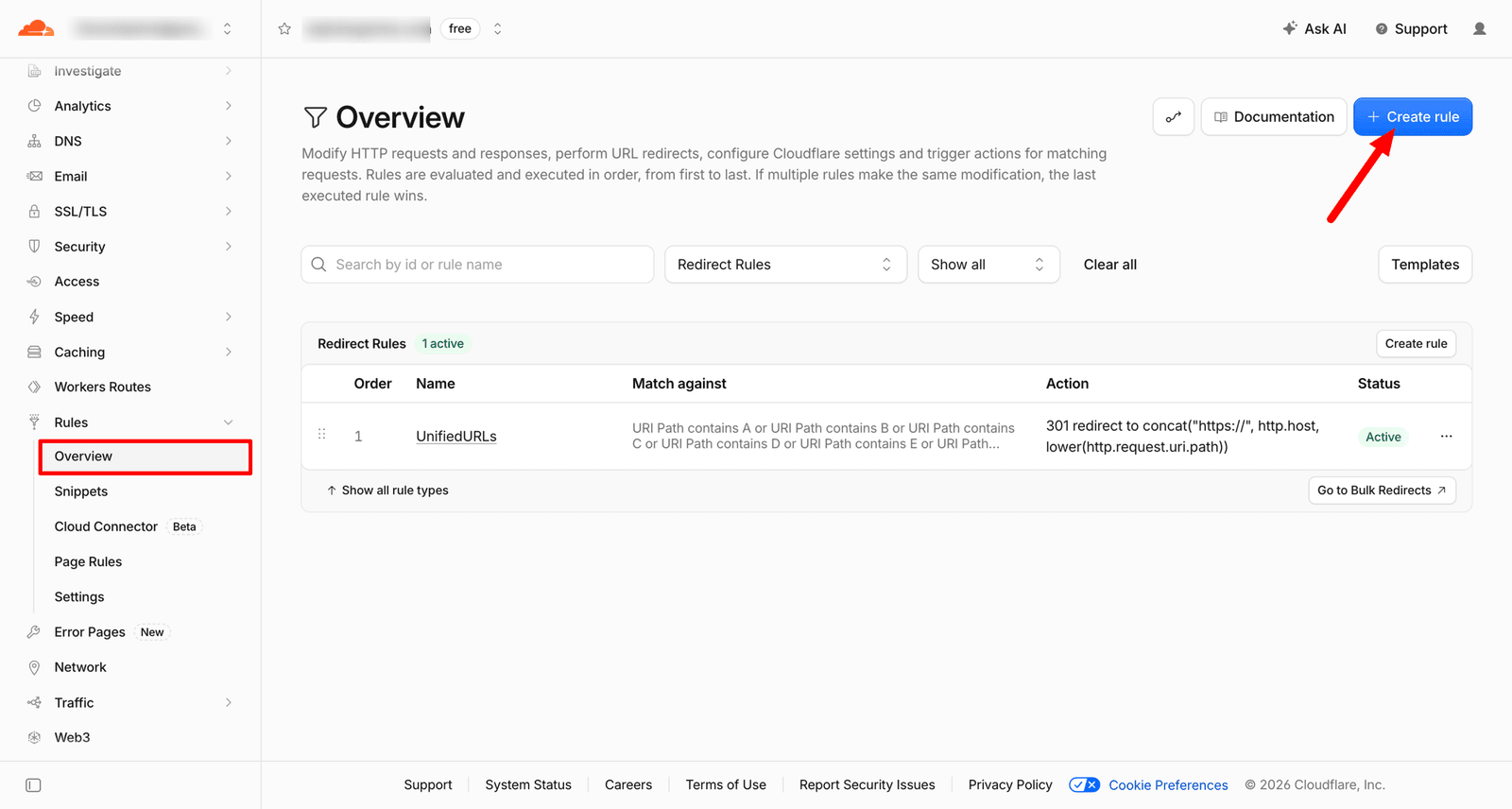Click the Network location pin icon
The height and width of the screenshot is (809, 1512).
34,667
